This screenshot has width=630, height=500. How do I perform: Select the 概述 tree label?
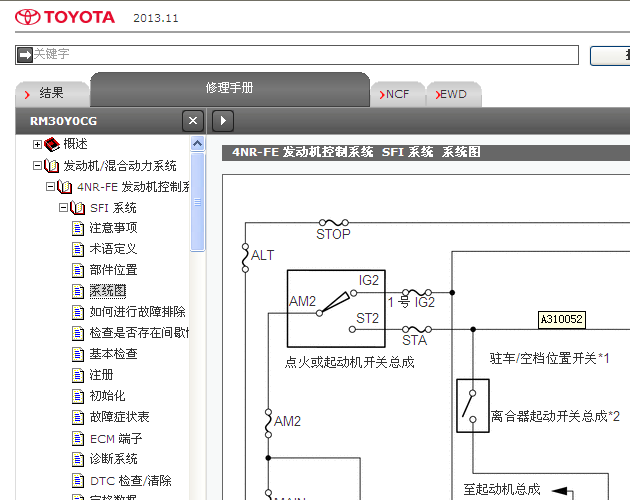[75, 144]
